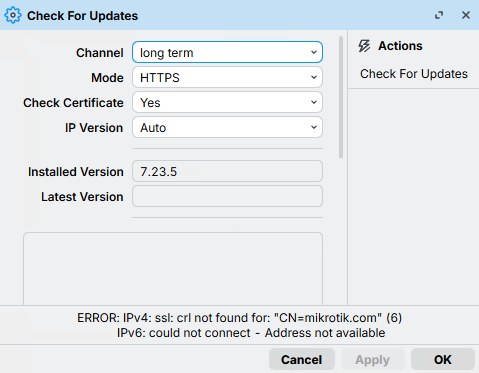479x373 pixels.
Task: Open the Channel dropdown
Action: coord(227,52)
